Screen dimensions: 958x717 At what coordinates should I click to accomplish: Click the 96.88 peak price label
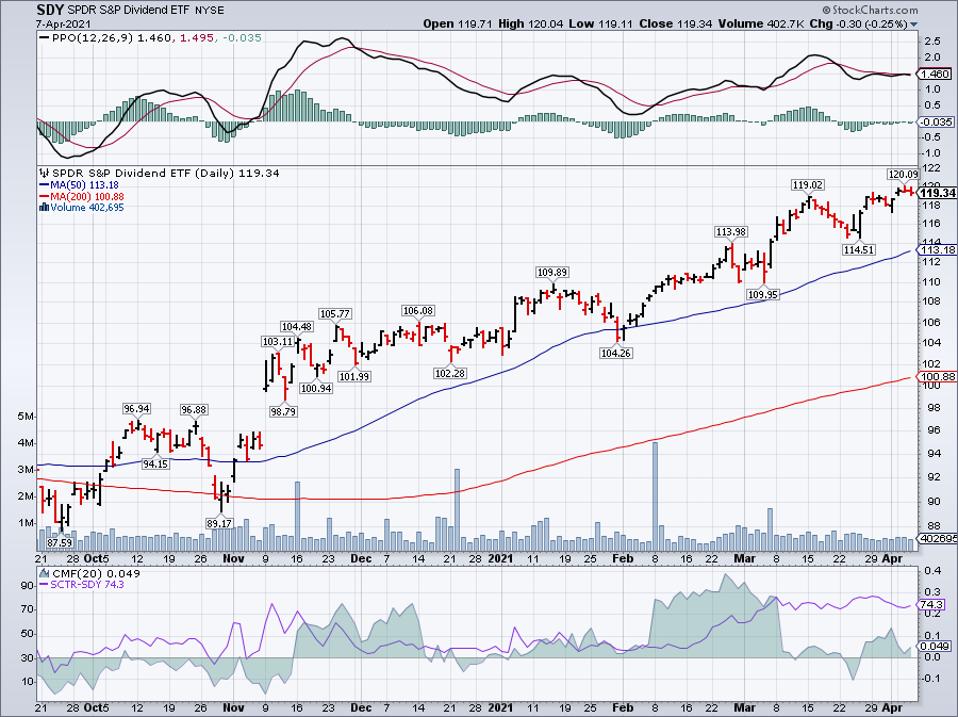coord(194,409)
